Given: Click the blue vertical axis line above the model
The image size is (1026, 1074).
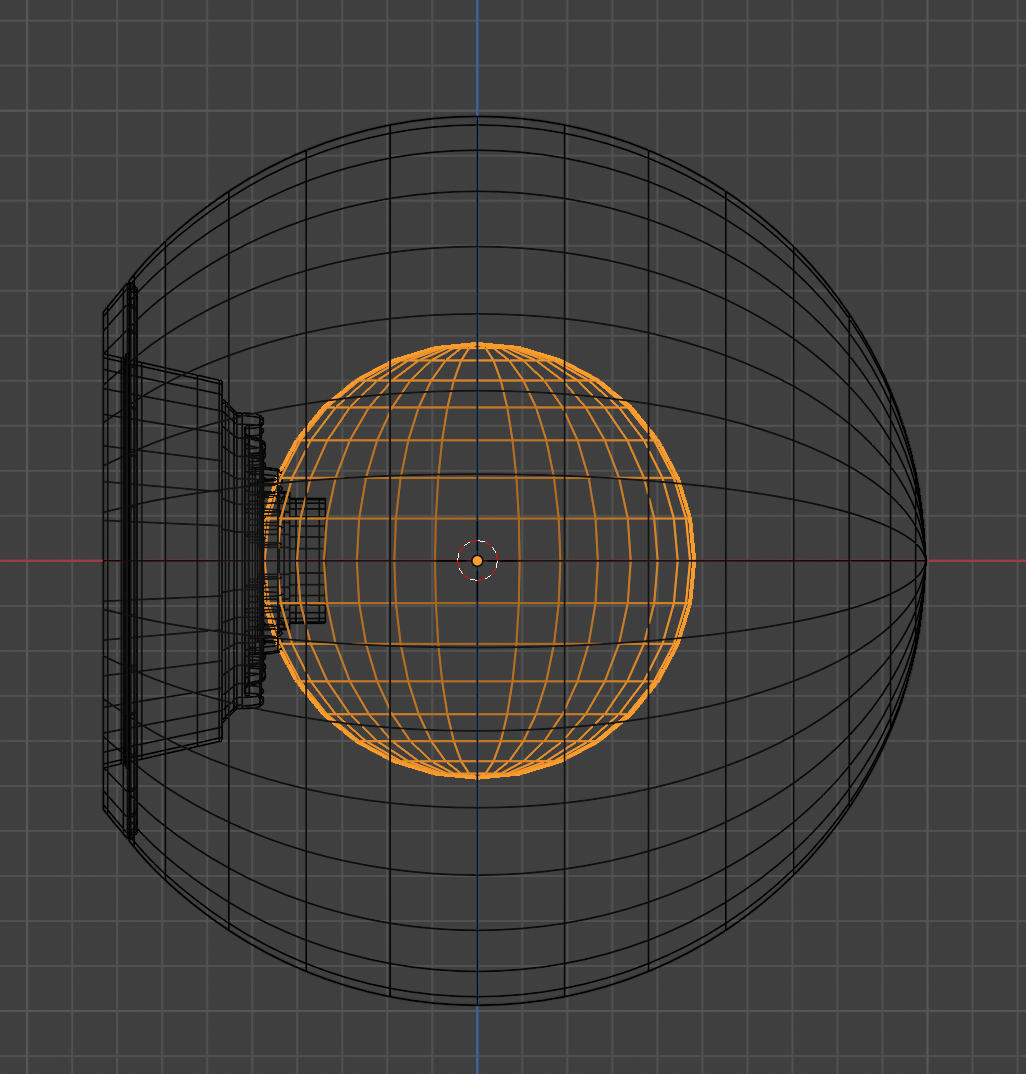Looking at the screenshot, I should tap(477, 50).
